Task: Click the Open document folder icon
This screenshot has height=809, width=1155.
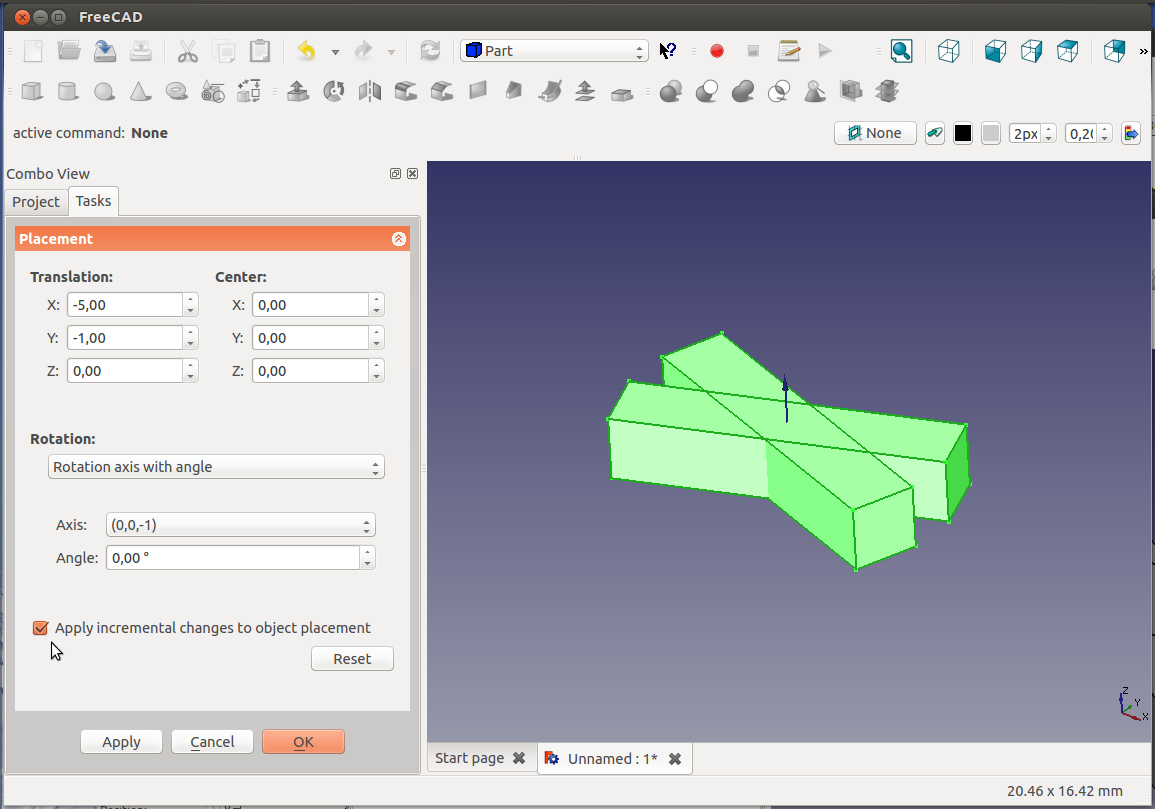Action: click(x=69, y=51)
